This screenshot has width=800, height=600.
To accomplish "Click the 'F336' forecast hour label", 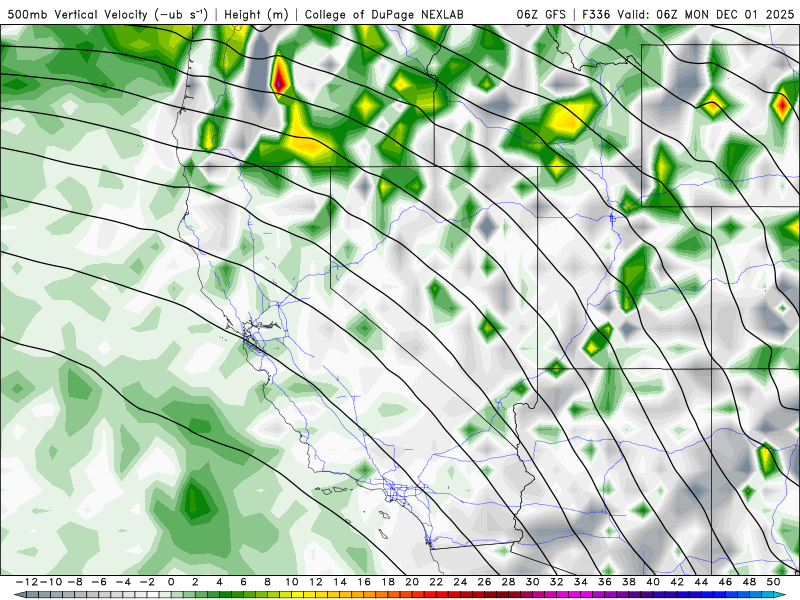I will [x=596, y=14].
